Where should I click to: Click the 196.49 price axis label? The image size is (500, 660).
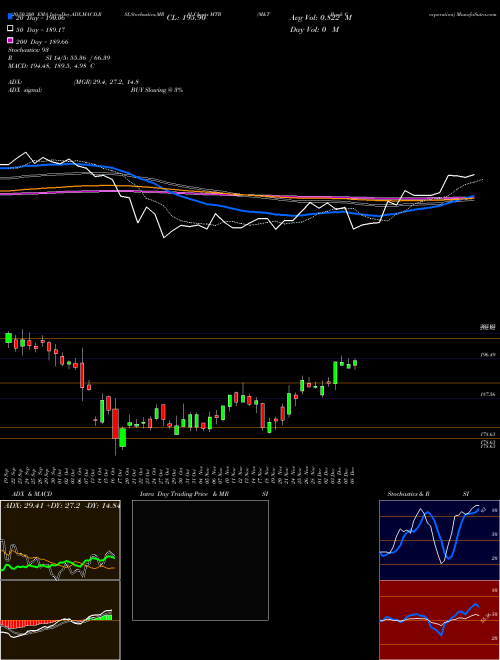(x=488, y=355)
